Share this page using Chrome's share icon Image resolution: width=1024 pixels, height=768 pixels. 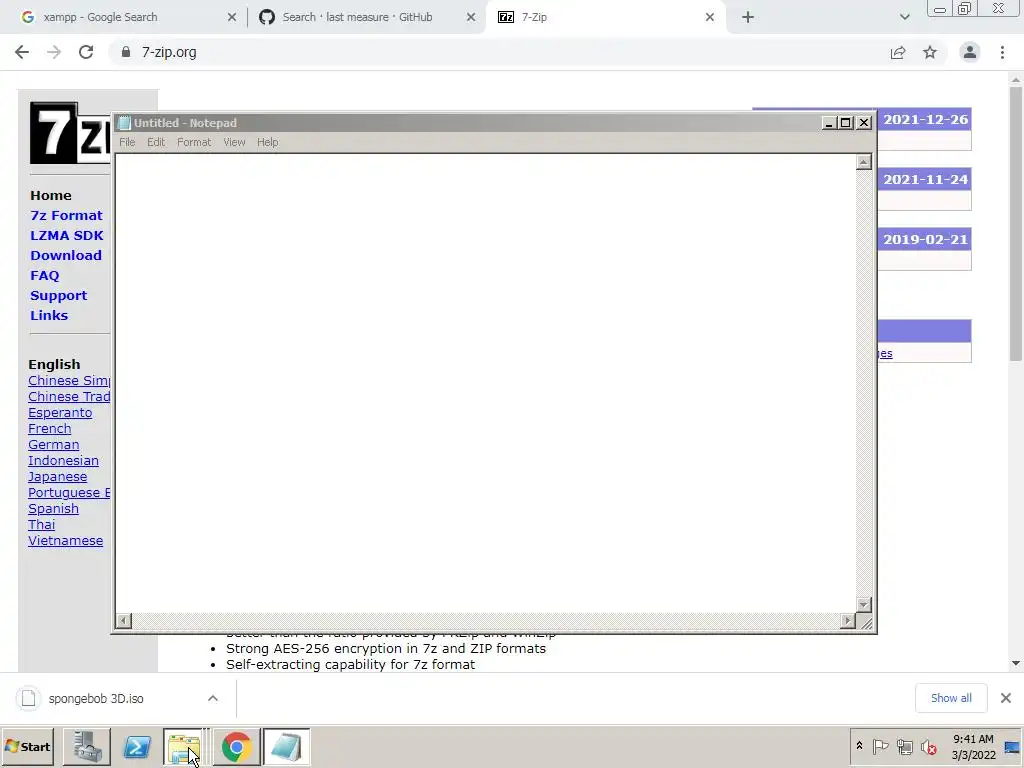898,52
